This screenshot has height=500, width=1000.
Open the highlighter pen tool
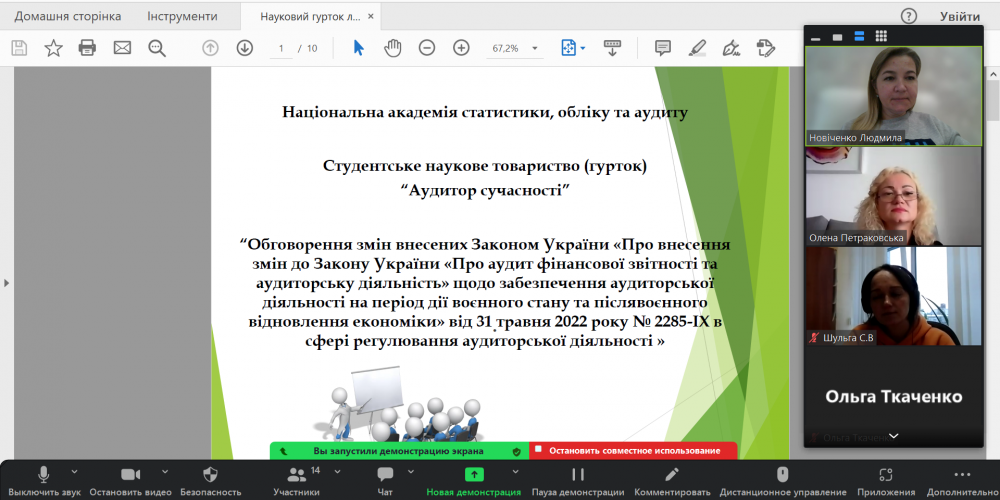pos(697,47)
